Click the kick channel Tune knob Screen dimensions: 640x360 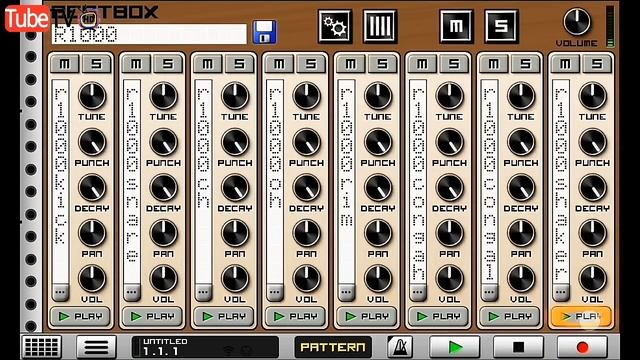click(92, 96)
